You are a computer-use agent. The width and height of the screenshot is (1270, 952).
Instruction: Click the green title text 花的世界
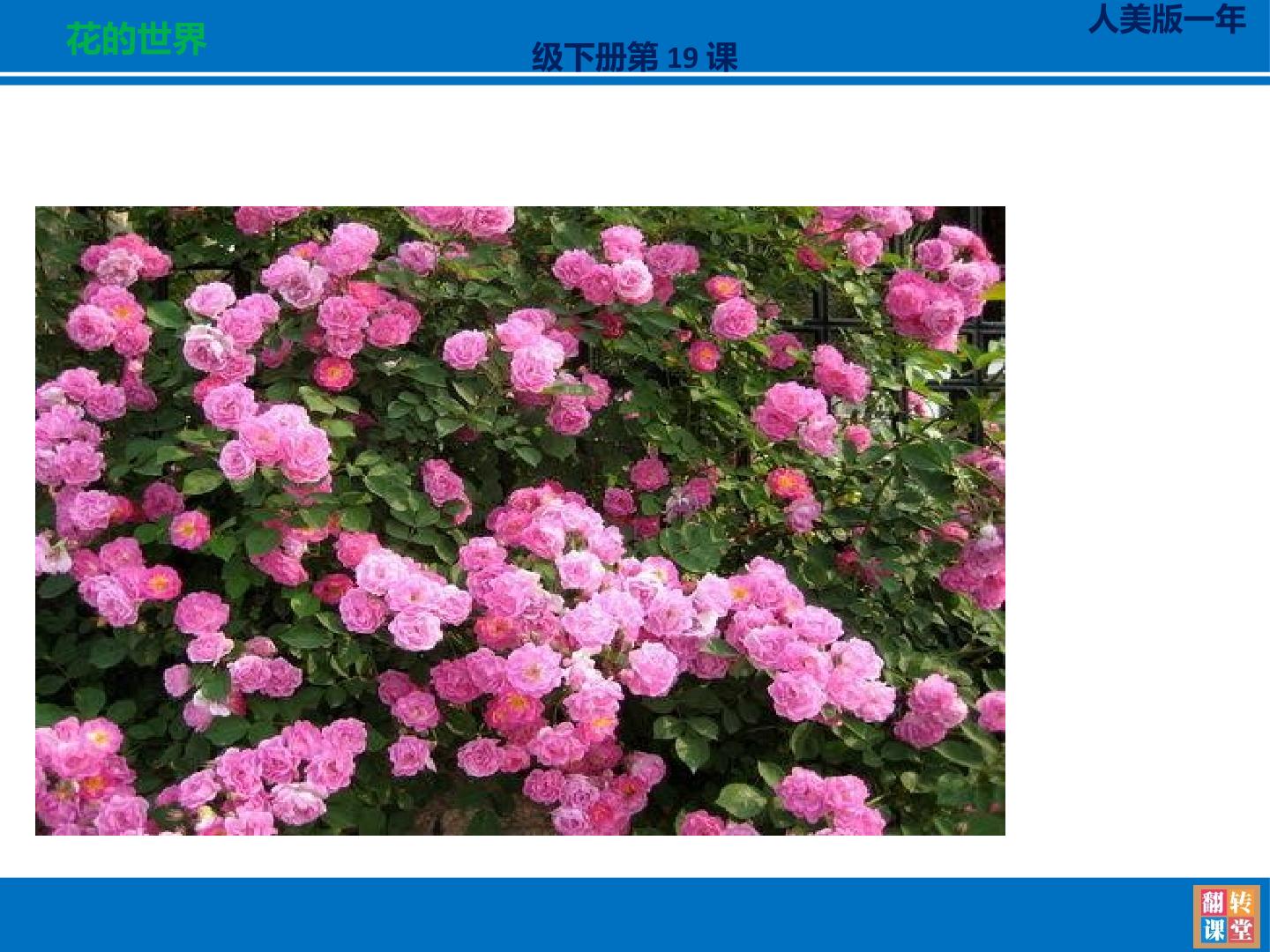click(136, 39)
